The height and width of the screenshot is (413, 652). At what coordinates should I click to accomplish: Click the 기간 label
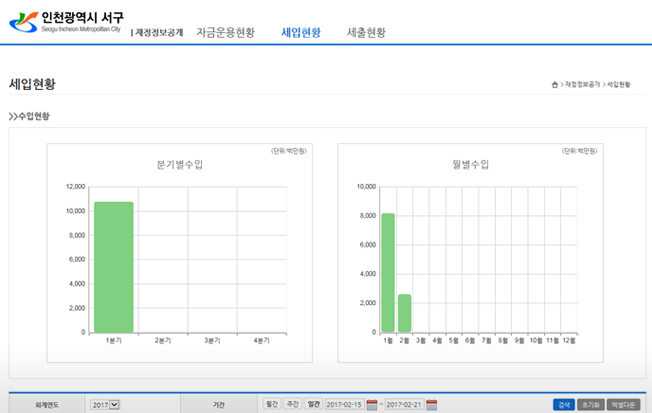coord(219,405)
